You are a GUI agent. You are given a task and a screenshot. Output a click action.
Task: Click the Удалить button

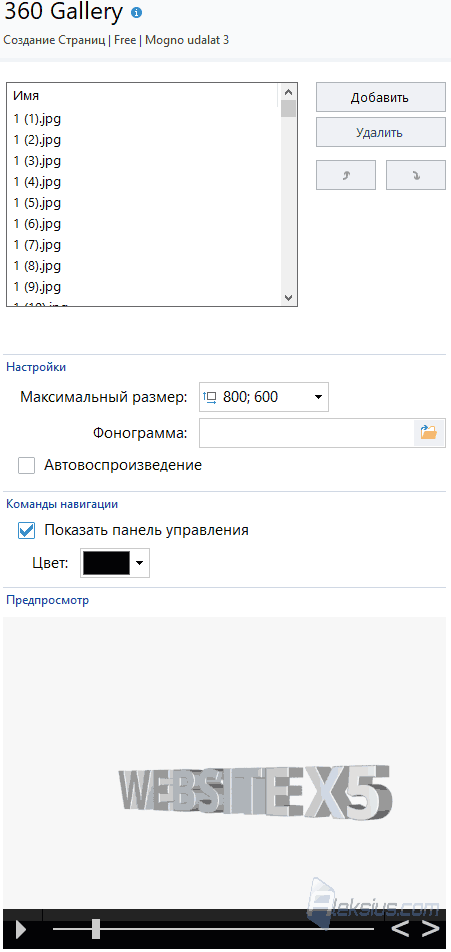click(381, 132)
